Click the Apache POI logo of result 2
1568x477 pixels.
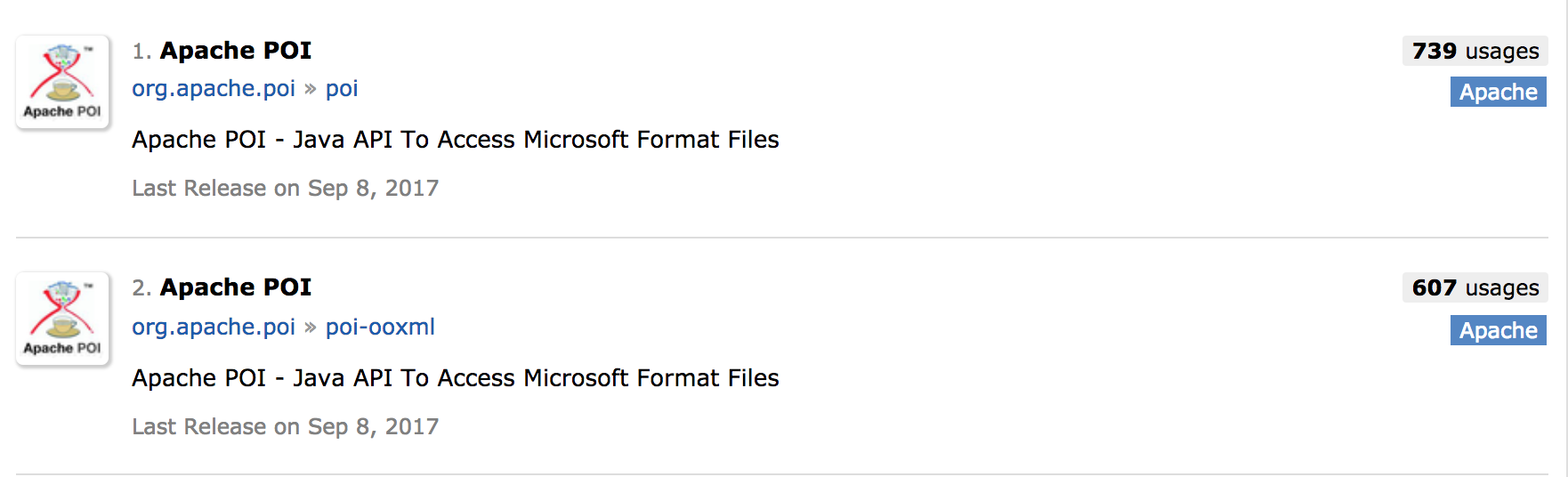[x=62, y=319]
